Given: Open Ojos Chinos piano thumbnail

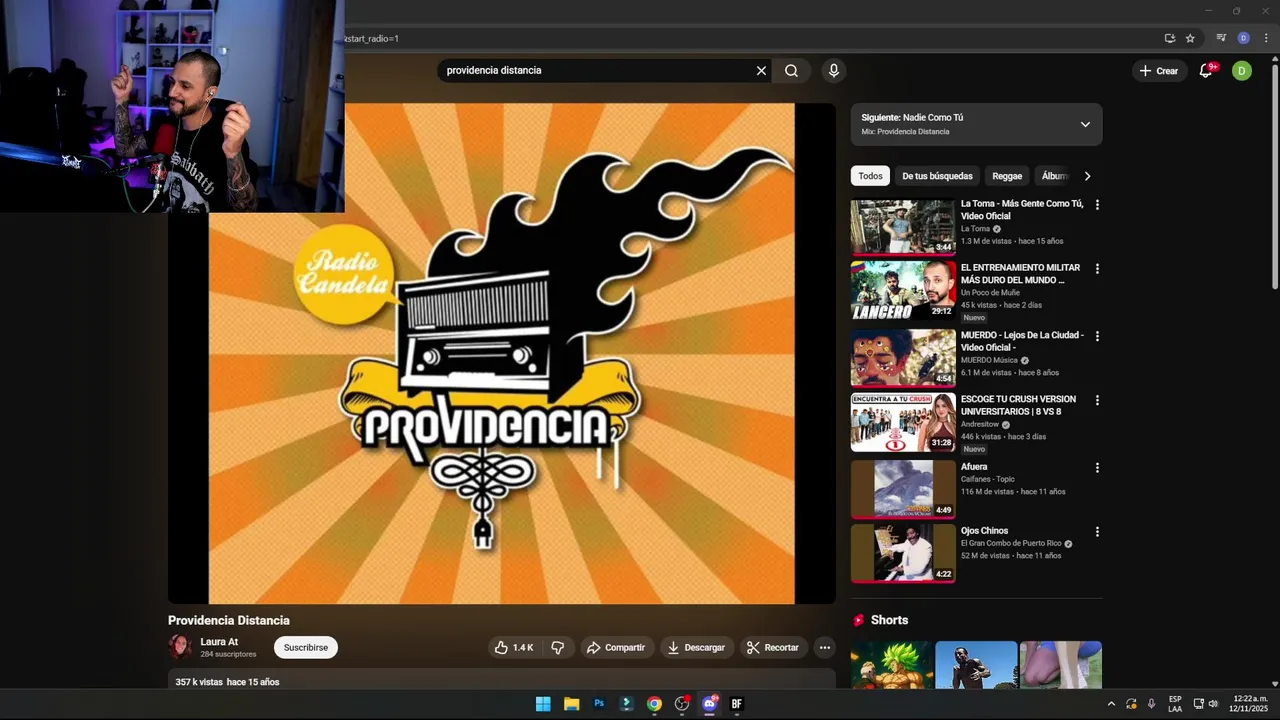Looking at the screenshot, I should tap(903, 553).
